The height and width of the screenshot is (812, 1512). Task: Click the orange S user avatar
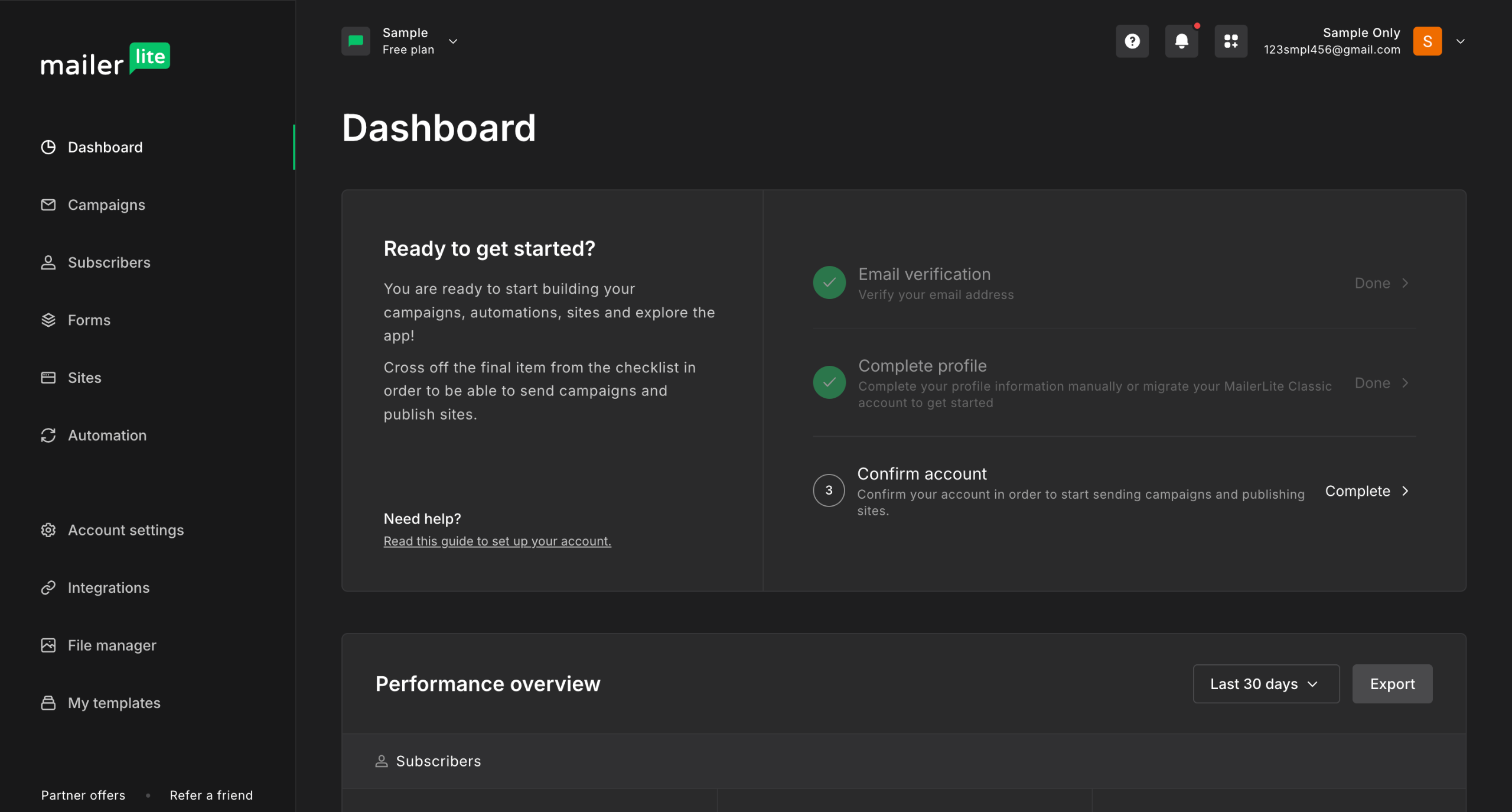pyautogui.click(x=1427, y=41)
